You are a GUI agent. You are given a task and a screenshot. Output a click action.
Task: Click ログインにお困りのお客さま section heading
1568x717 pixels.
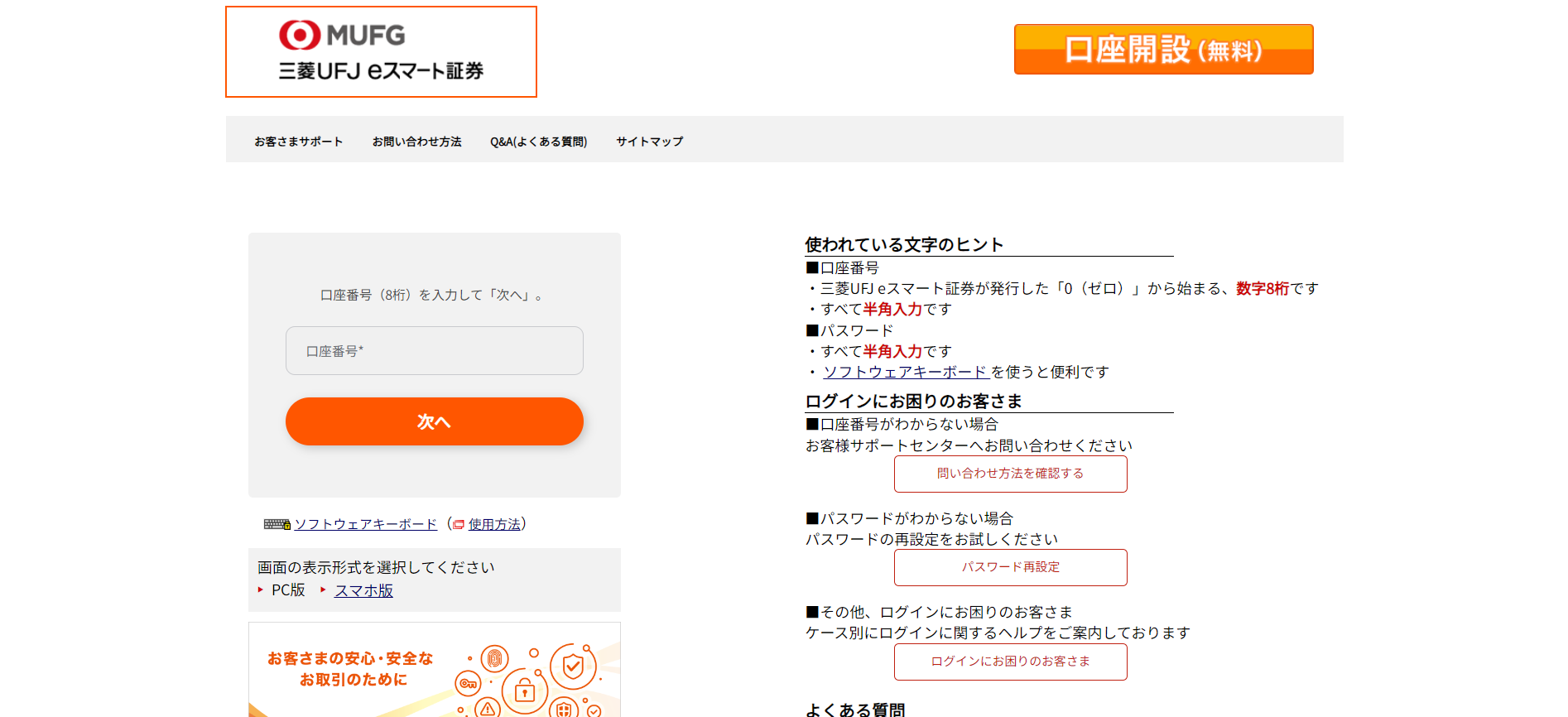coord(914,401)
